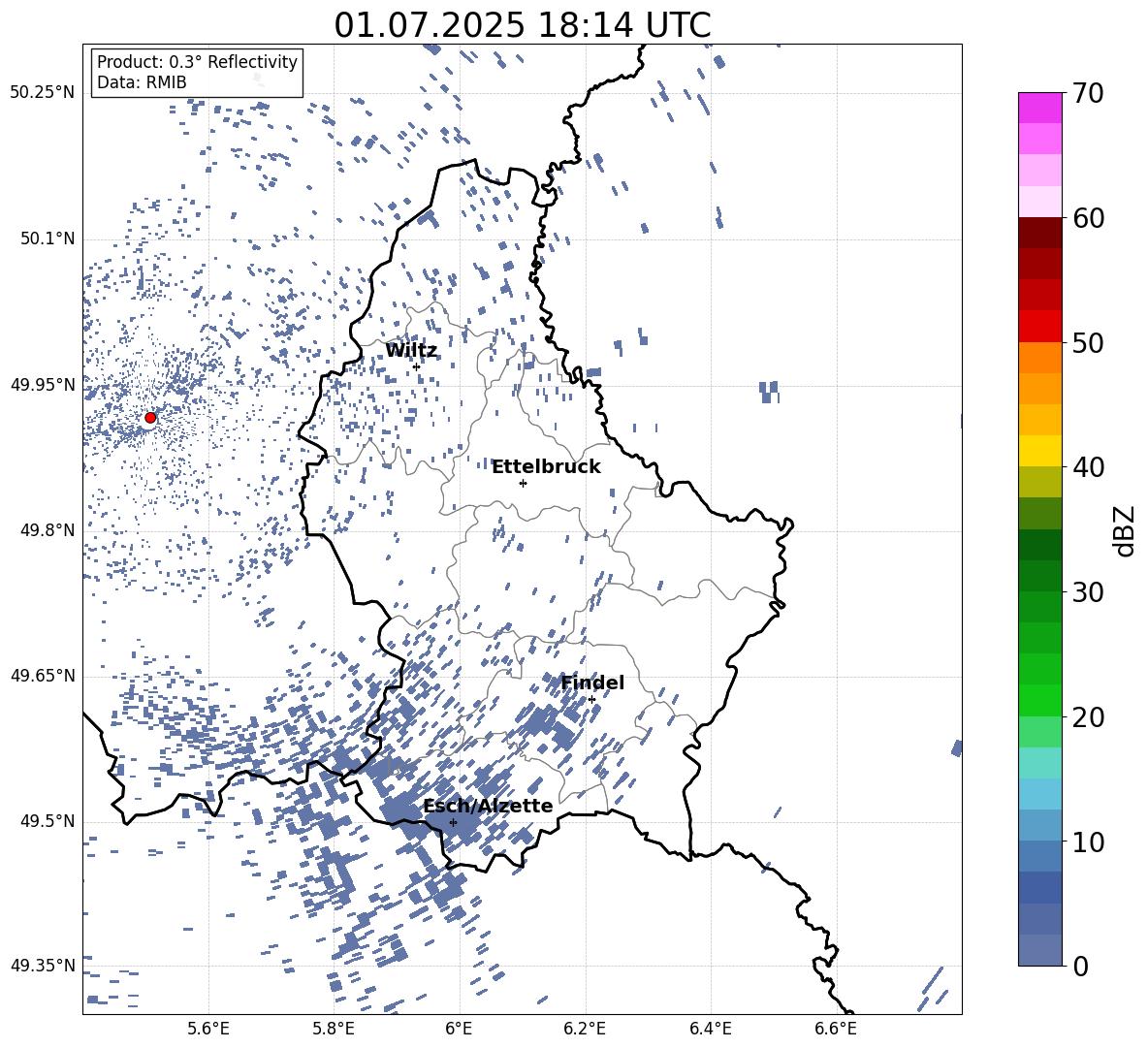
Task: Click the 49.8°N latitude label
Action: point(48,530)
